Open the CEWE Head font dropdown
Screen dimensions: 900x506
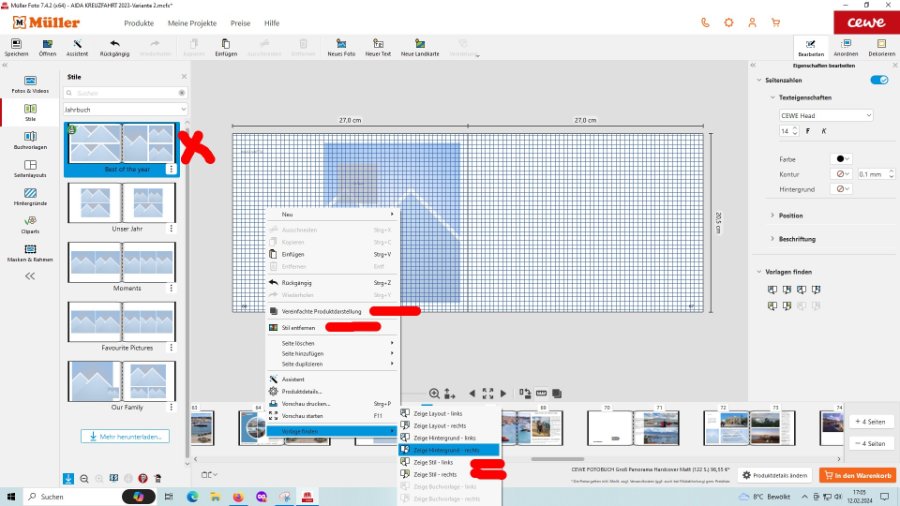pyautogui.click(x=826, y=115)
